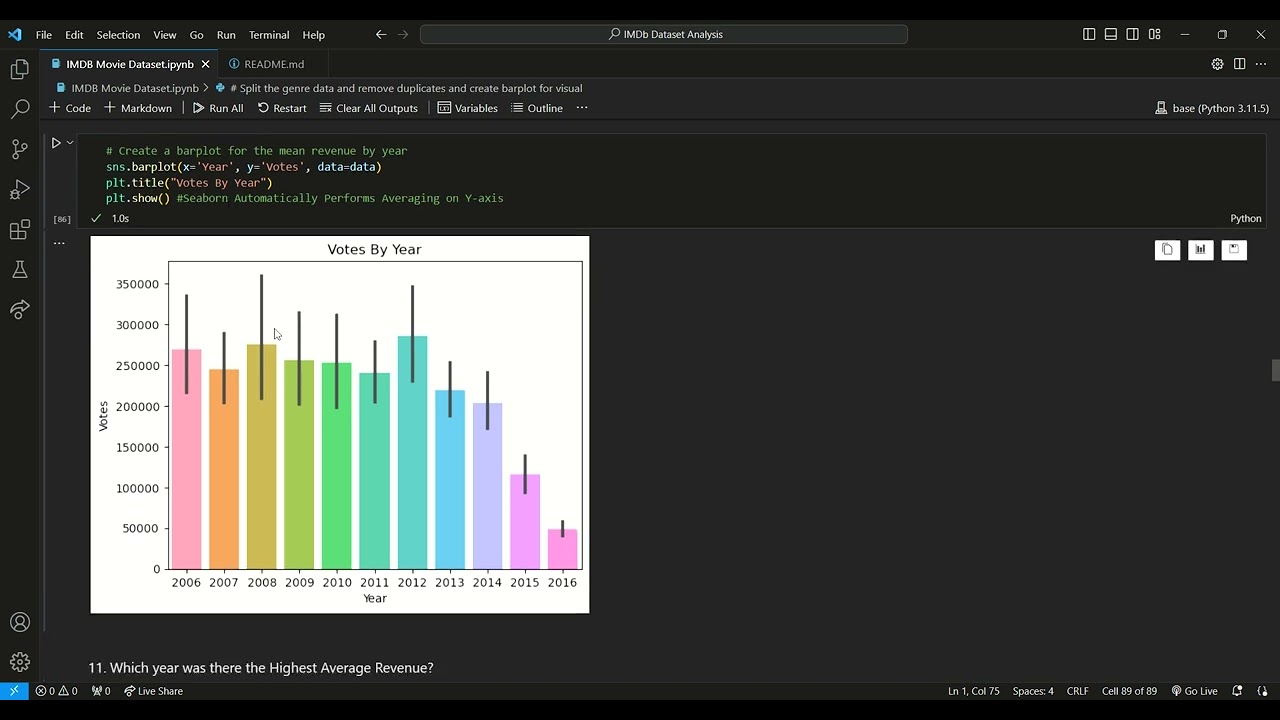This screenshot has height=720, width=1280.
Task: Go back with the left arrow
Action: (x=381, y=34)
